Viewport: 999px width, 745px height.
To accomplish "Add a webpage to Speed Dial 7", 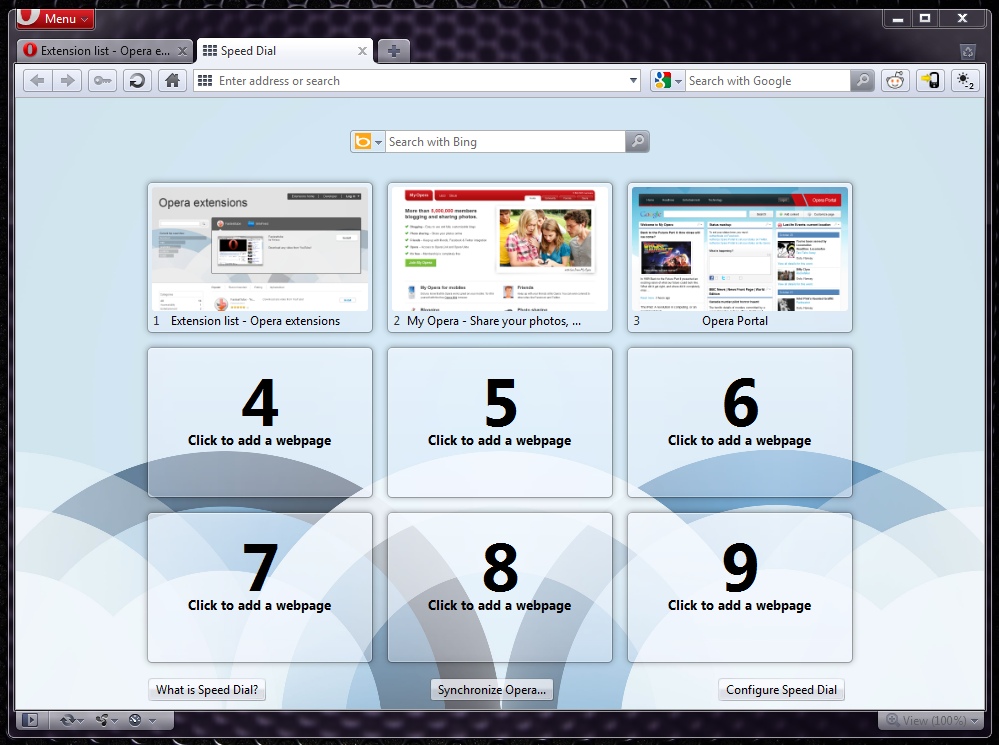I will pyautogui.click(x=260, y=588).
